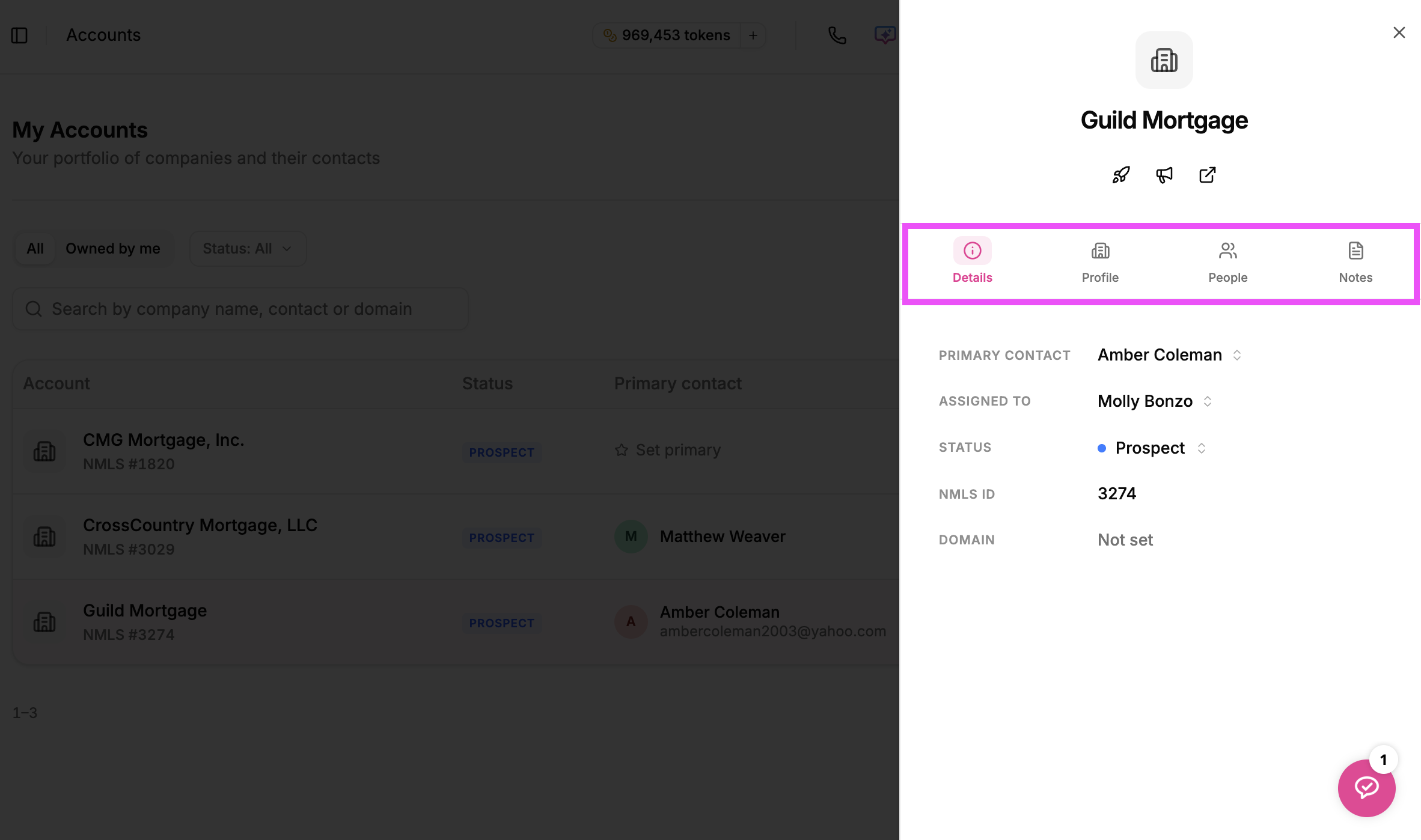
Task: Open the AI sparkle chat icon
Action: (x=885, y=35)
